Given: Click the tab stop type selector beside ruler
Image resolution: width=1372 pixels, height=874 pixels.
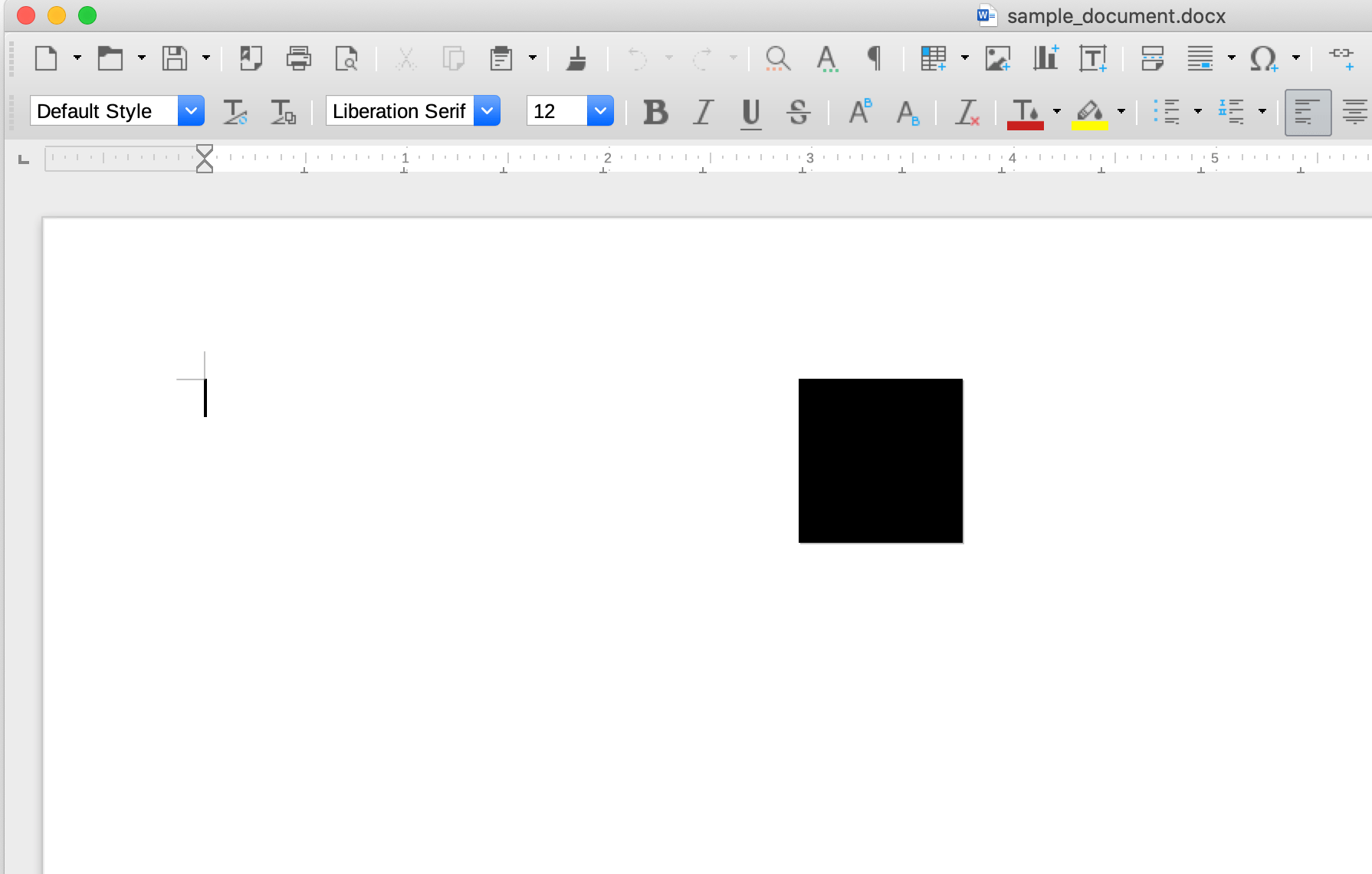Looking at the screenshot, I should (24, 159).
